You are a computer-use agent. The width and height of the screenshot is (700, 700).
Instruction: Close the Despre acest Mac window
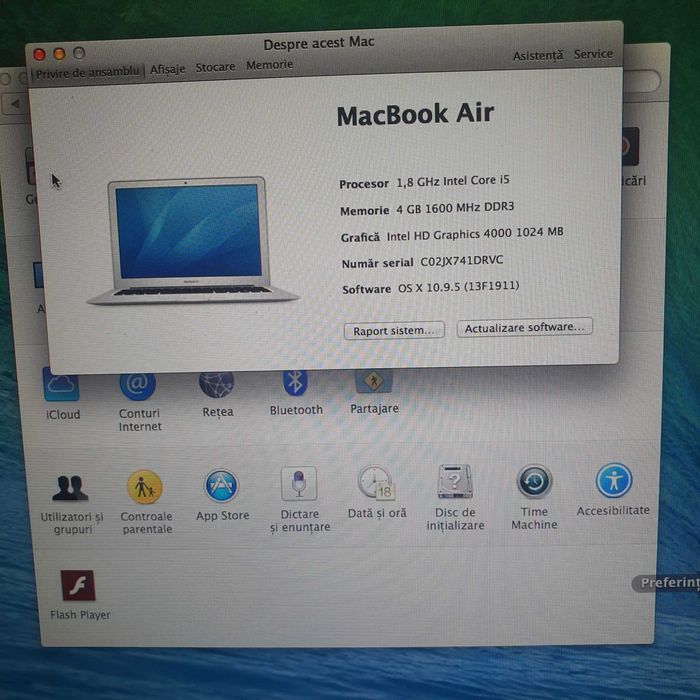click(39, 54)
